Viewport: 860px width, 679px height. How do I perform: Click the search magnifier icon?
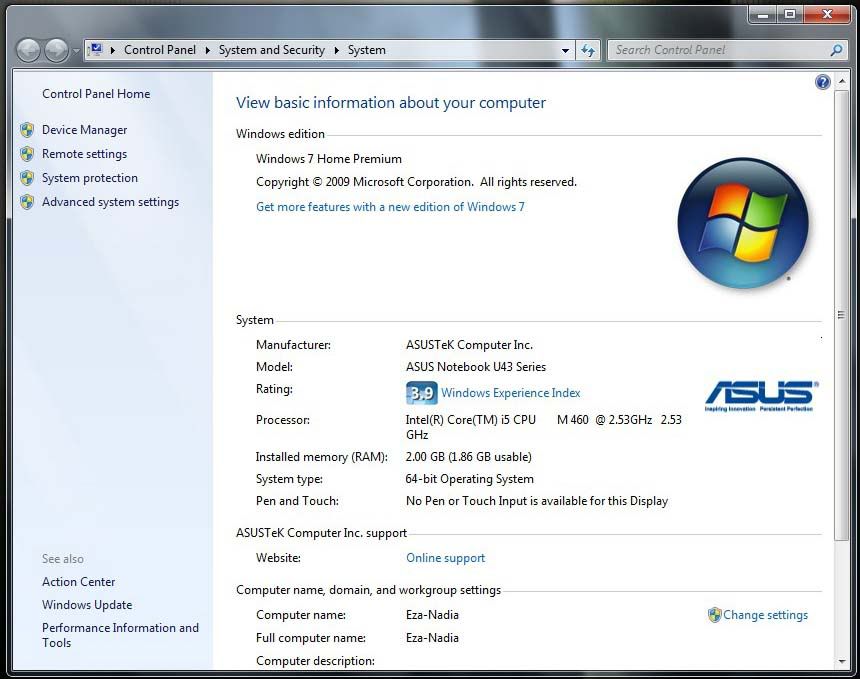click(x=836, y=50)
